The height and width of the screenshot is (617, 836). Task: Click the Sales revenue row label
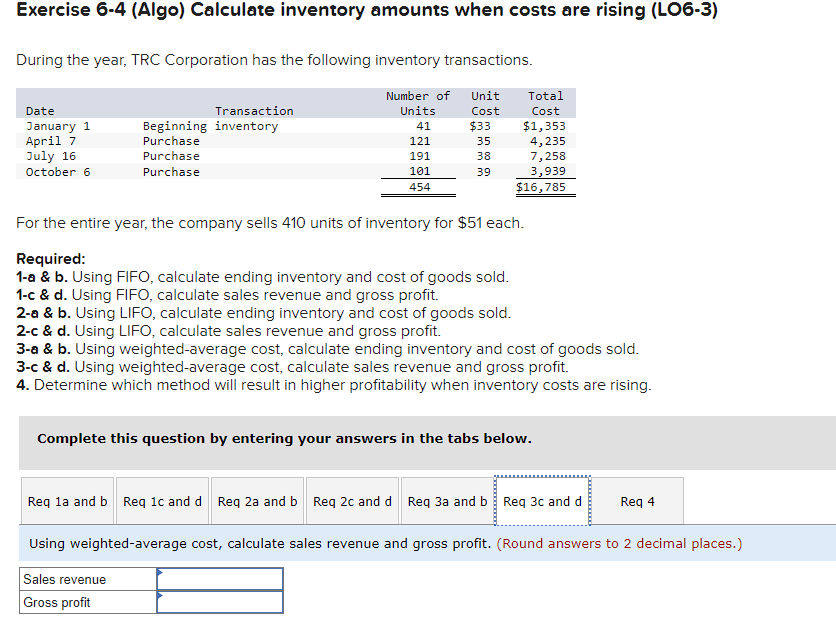click(x=85, y=578)
